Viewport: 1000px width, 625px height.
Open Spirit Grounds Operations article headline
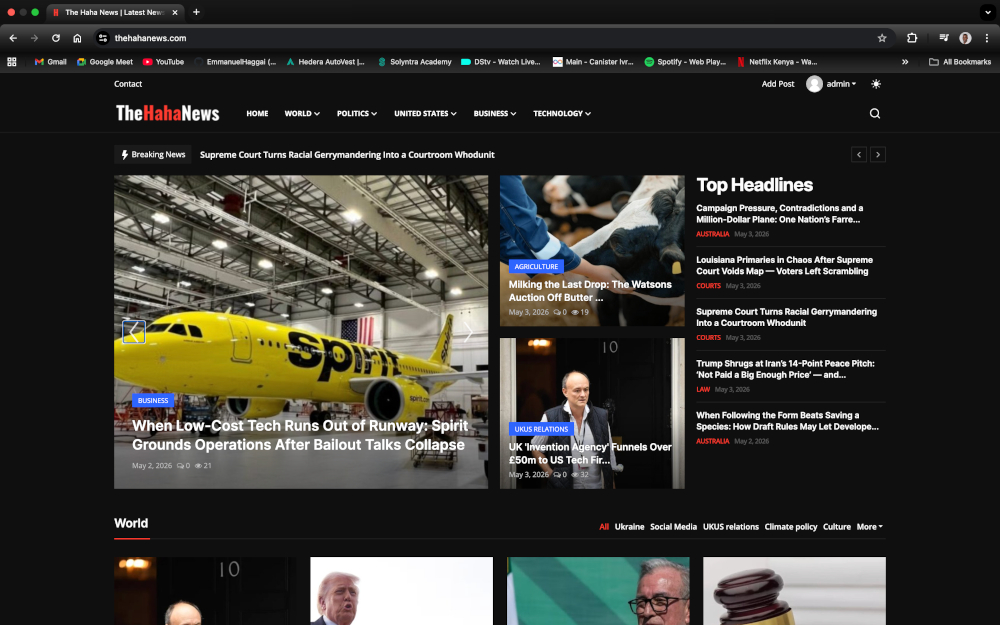click(x=300, y=435)
